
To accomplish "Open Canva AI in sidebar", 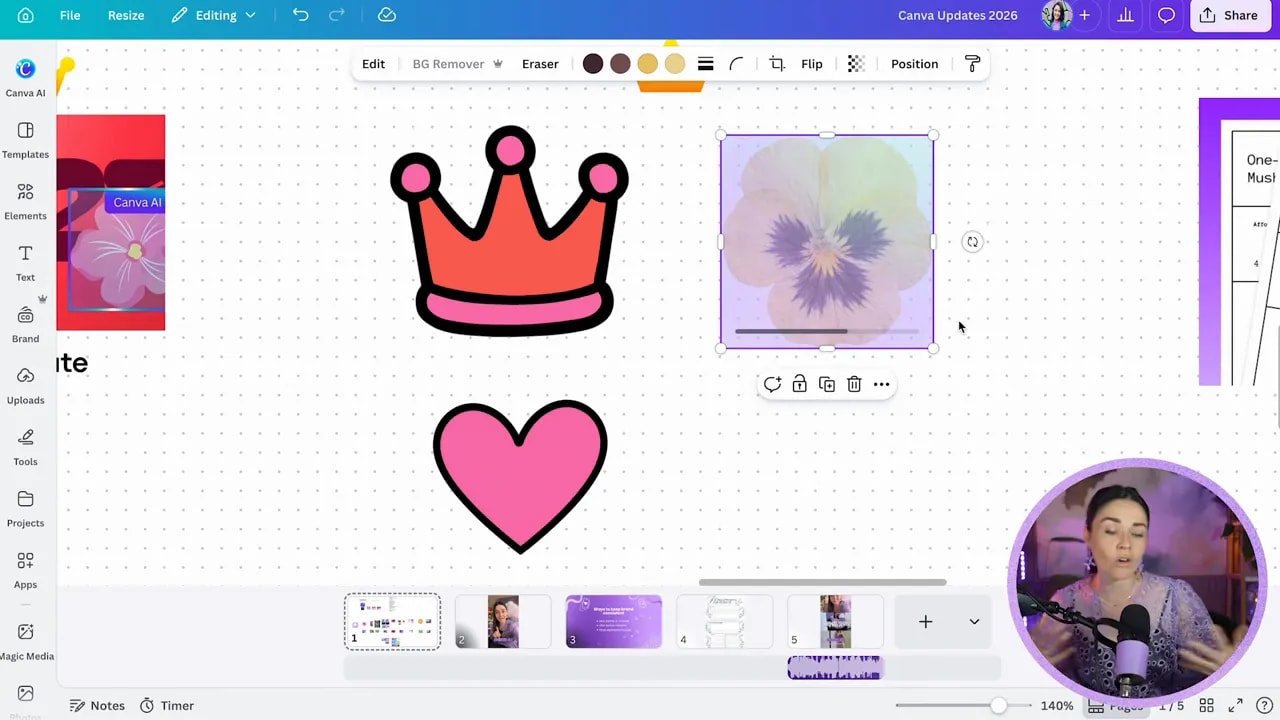I will click(x=25, y=77).
